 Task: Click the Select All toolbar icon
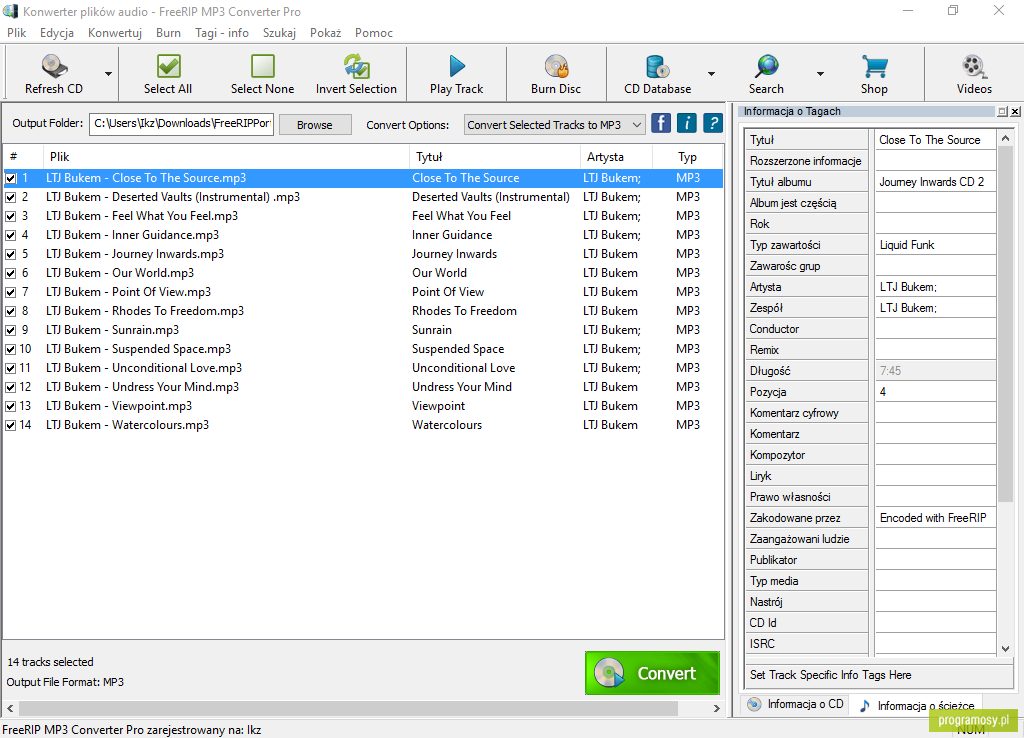tap(168, 67)
